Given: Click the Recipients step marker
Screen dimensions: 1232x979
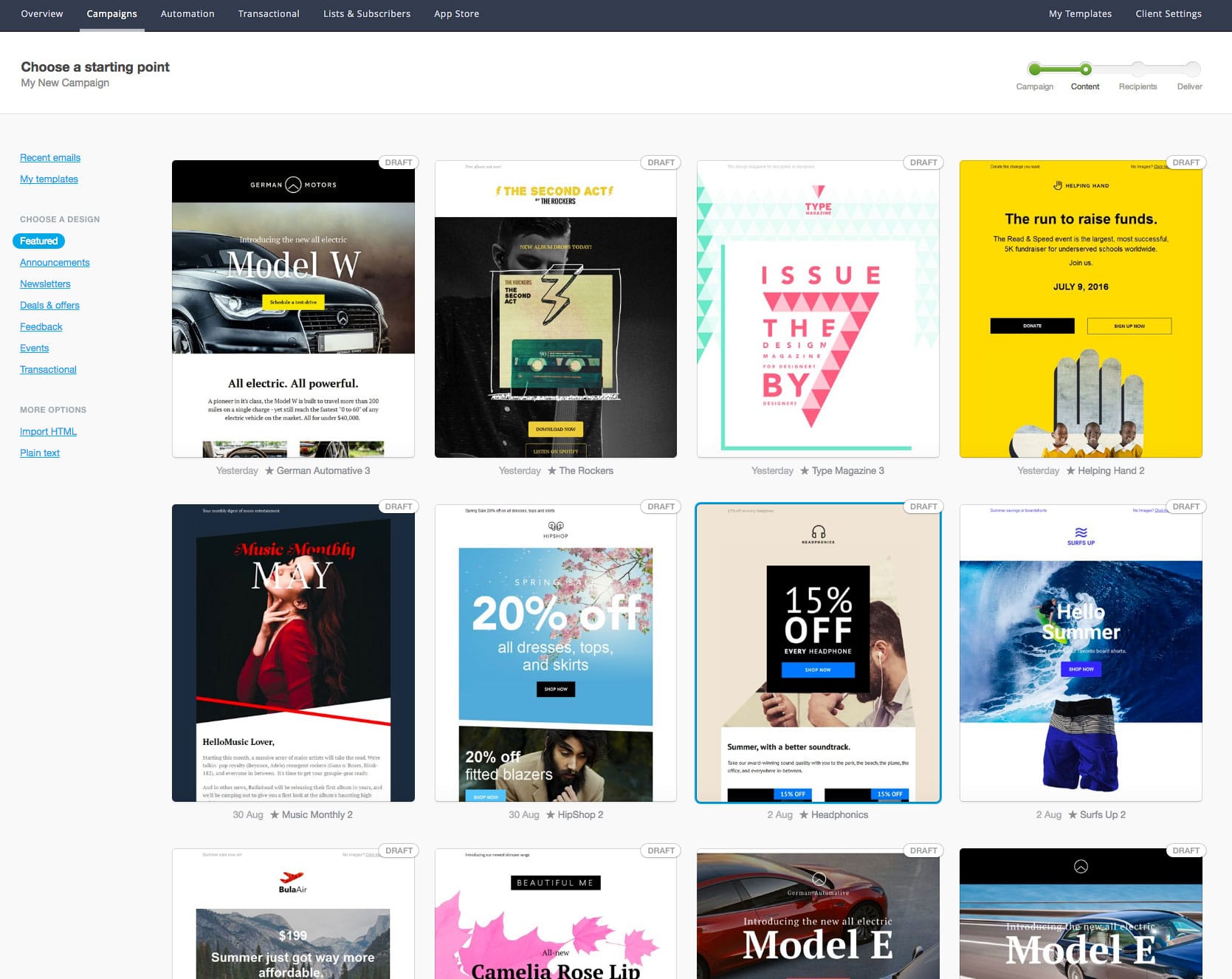Looking at the screenshot, I should tap(1138, 69).
